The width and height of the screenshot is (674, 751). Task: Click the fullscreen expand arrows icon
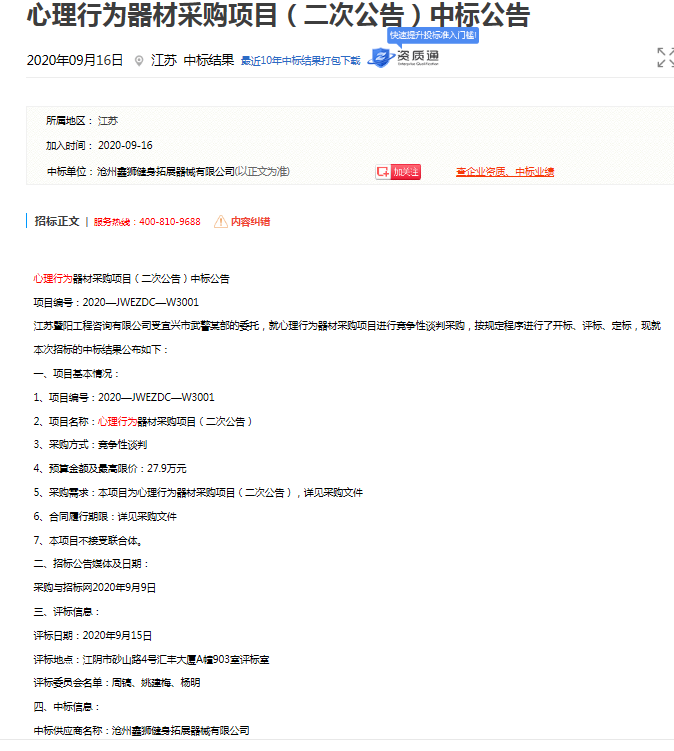[x=665, y=57]
